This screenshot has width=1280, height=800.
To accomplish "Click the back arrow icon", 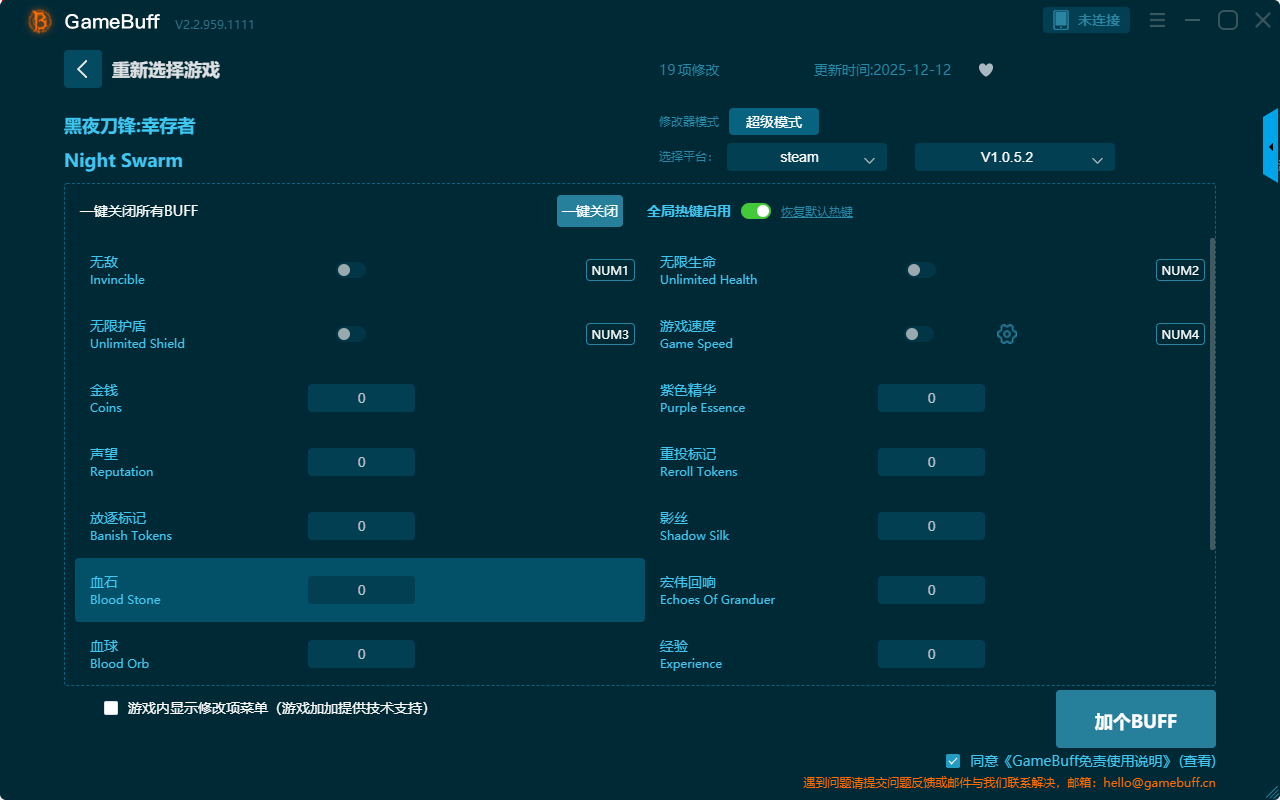I will coord(82,69).
